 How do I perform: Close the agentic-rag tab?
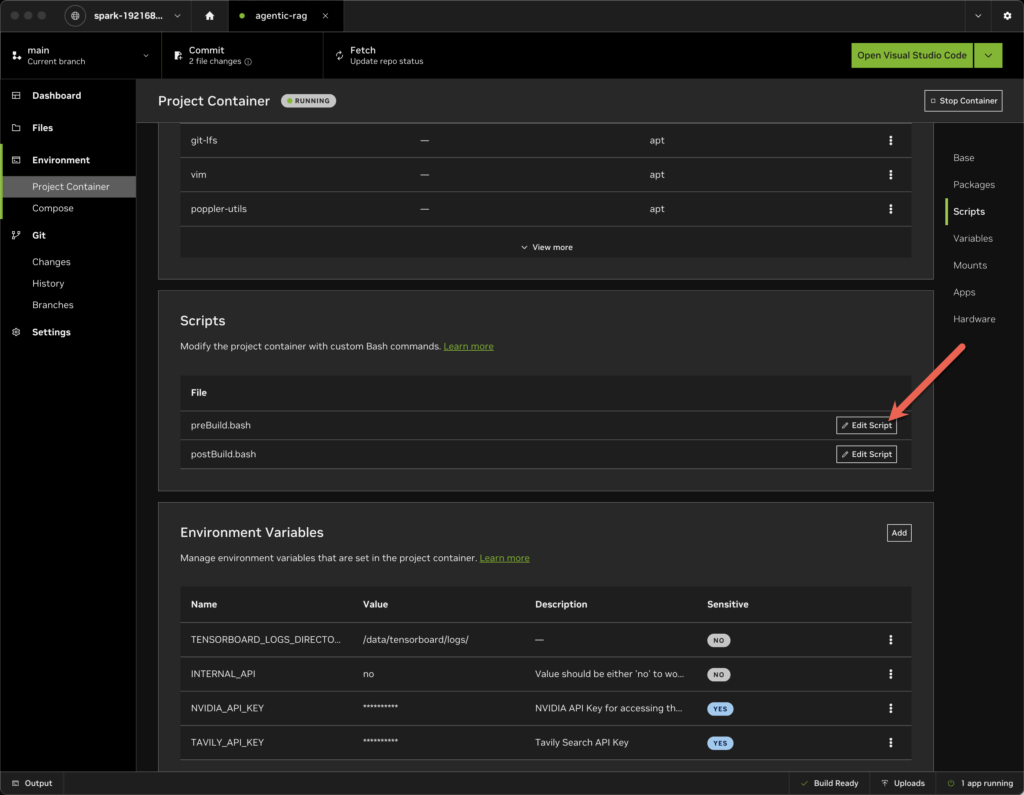pyautogui.click(x=325, y=16)
